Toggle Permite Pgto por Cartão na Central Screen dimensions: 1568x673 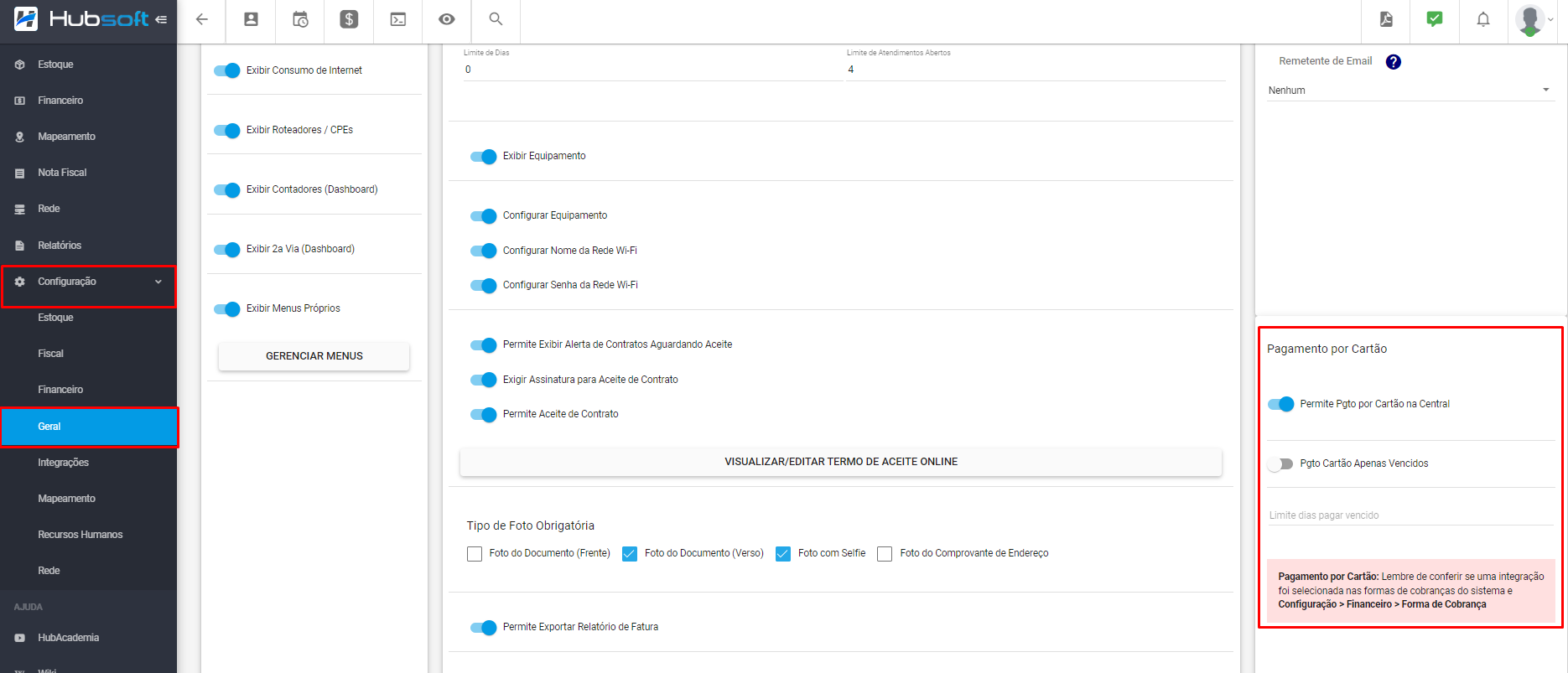click(1280, 404)
